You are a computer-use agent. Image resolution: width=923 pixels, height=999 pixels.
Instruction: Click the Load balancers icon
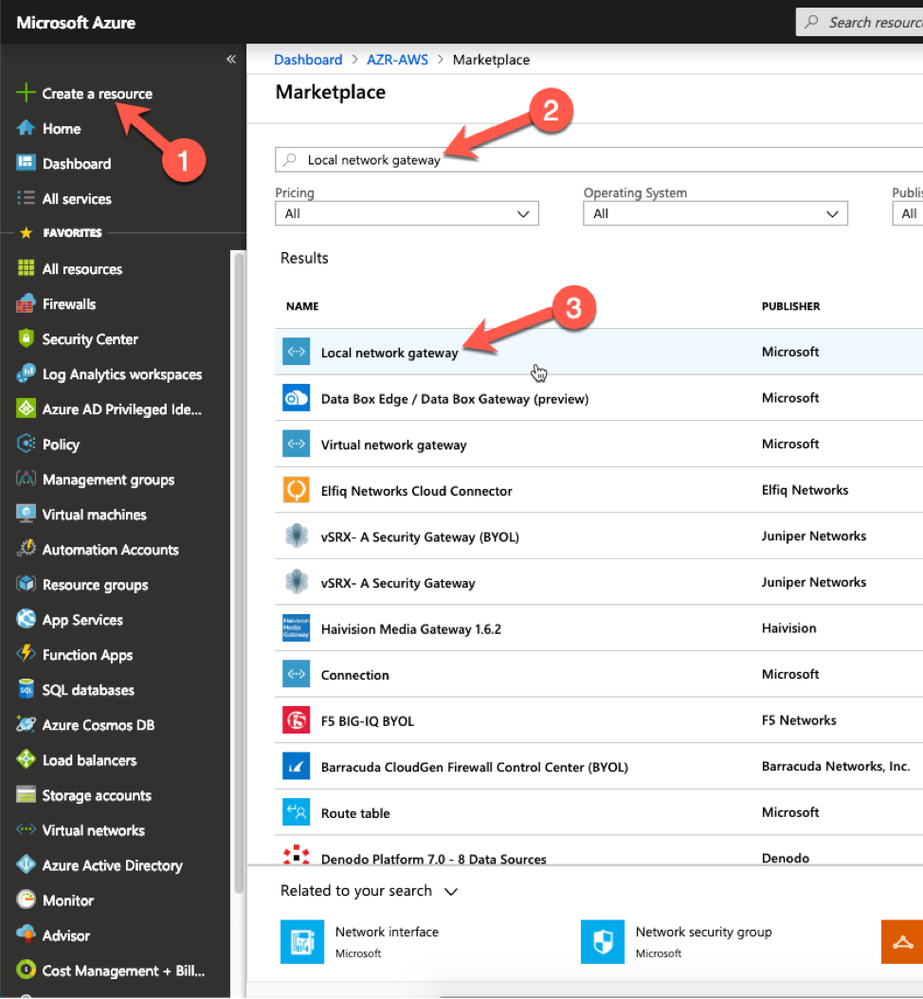tap(25, 759)
